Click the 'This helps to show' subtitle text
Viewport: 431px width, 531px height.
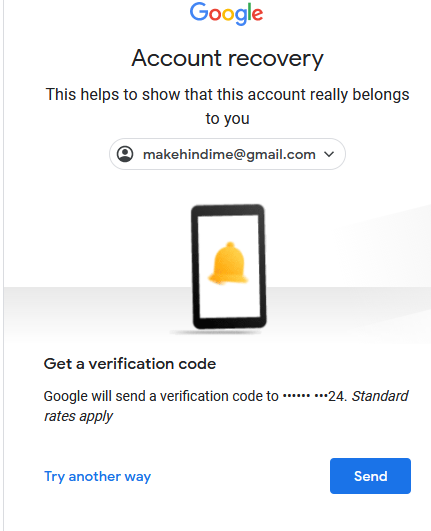click(227, 94)
